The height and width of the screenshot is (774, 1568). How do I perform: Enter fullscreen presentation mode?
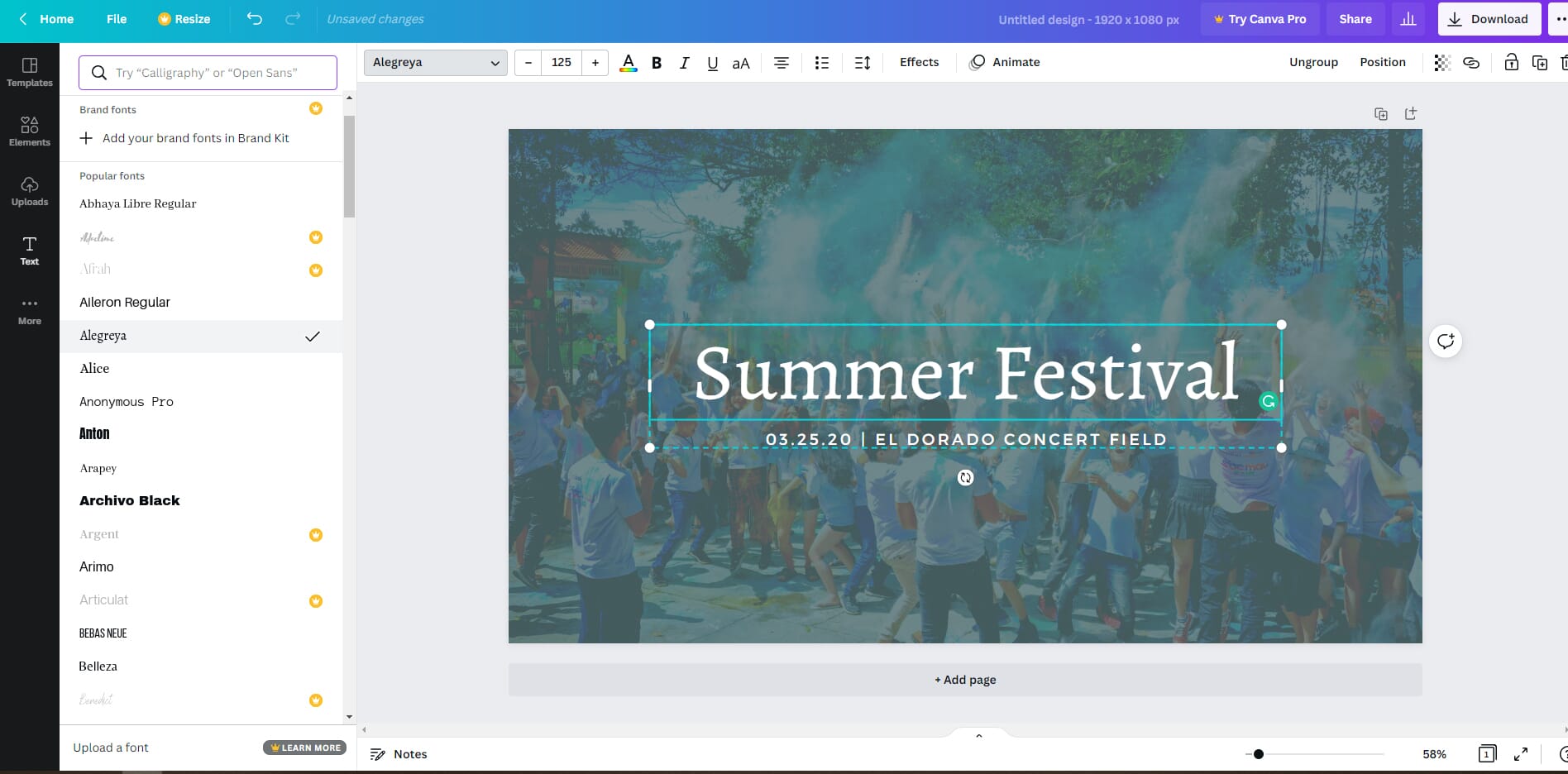(x=1521, y=754)
